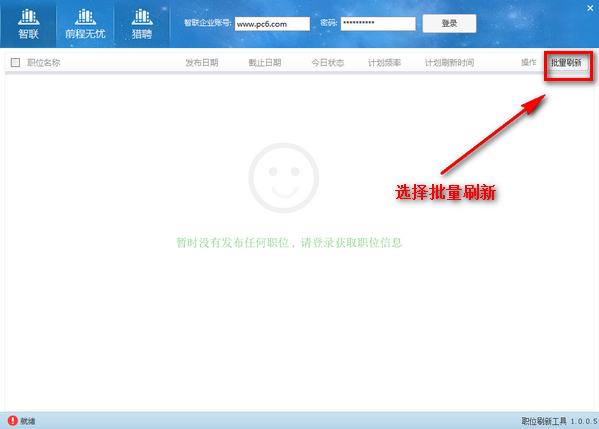Click the 今日状态 column header

[328, 63]
